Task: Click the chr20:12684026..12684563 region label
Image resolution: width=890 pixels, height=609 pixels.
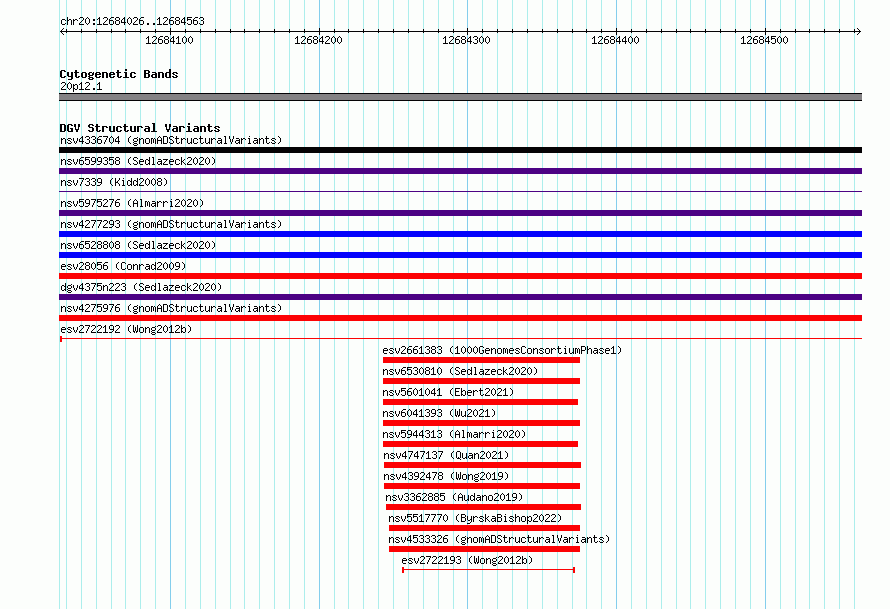Action: (x=132, y=22)
